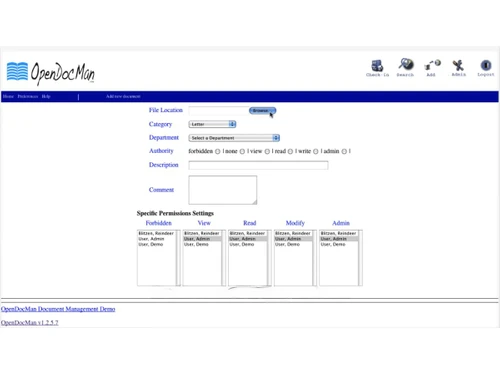Click the Authority label link
This screenshot has width=500, height=375.
click(x=161, y=151)
